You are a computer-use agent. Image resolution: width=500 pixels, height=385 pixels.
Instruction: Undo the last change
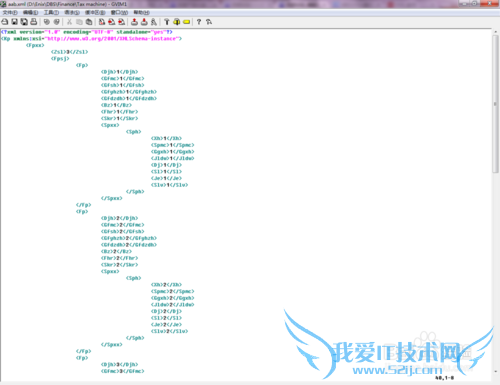[47, 22]
